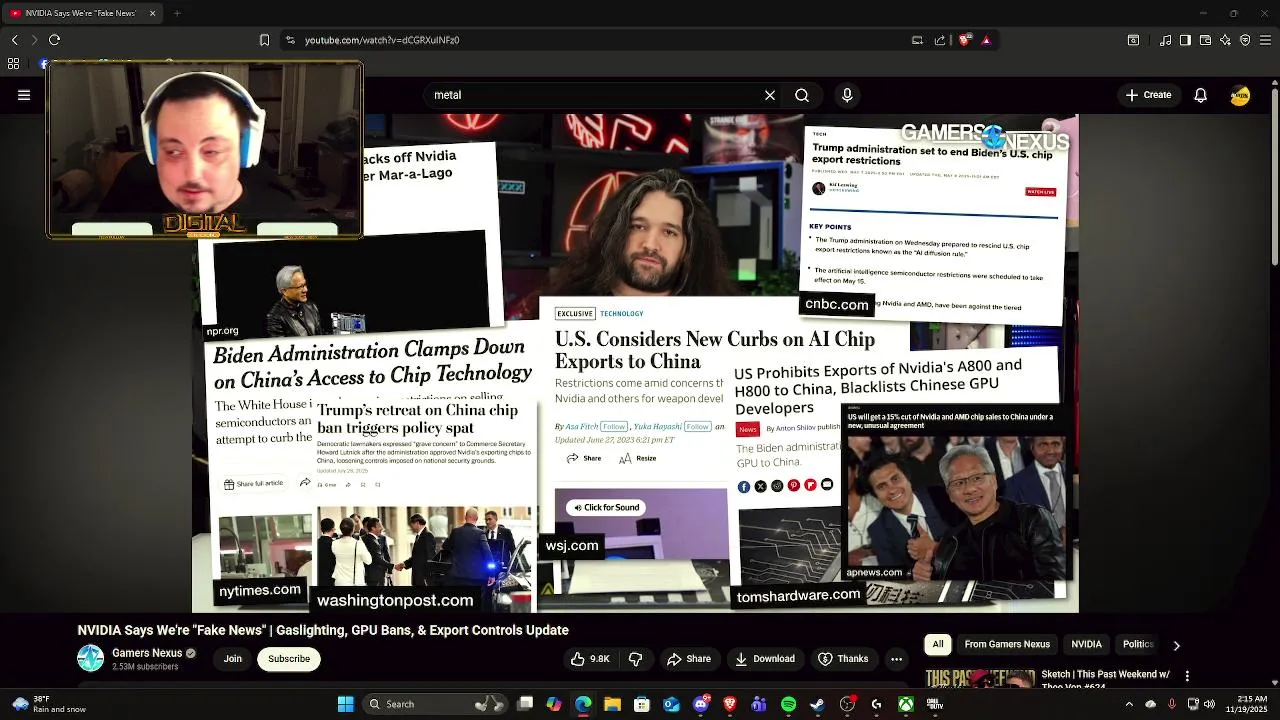
Task: Reload the current page
Action: coord(54,40)
